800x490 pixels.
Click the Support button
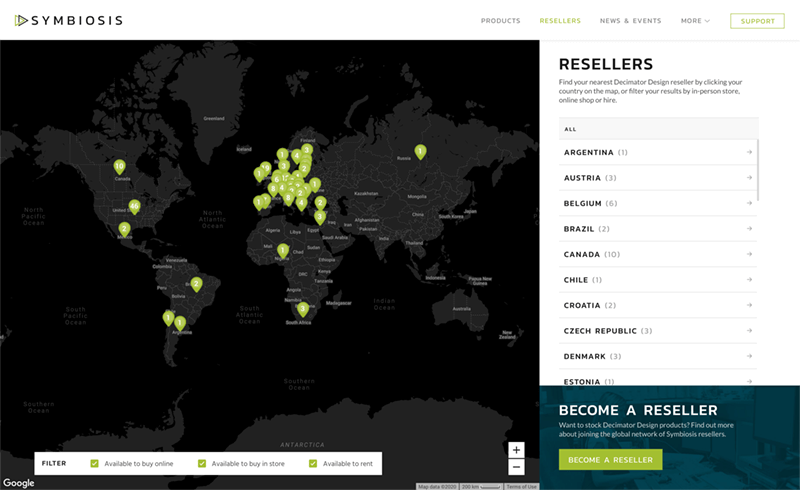(757, 21)
